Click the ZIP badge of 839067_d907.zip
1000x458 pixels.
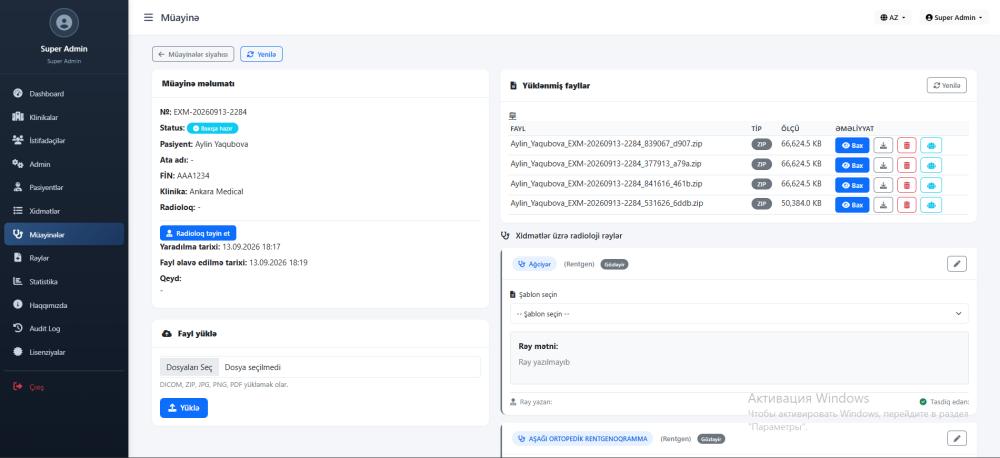761,145
